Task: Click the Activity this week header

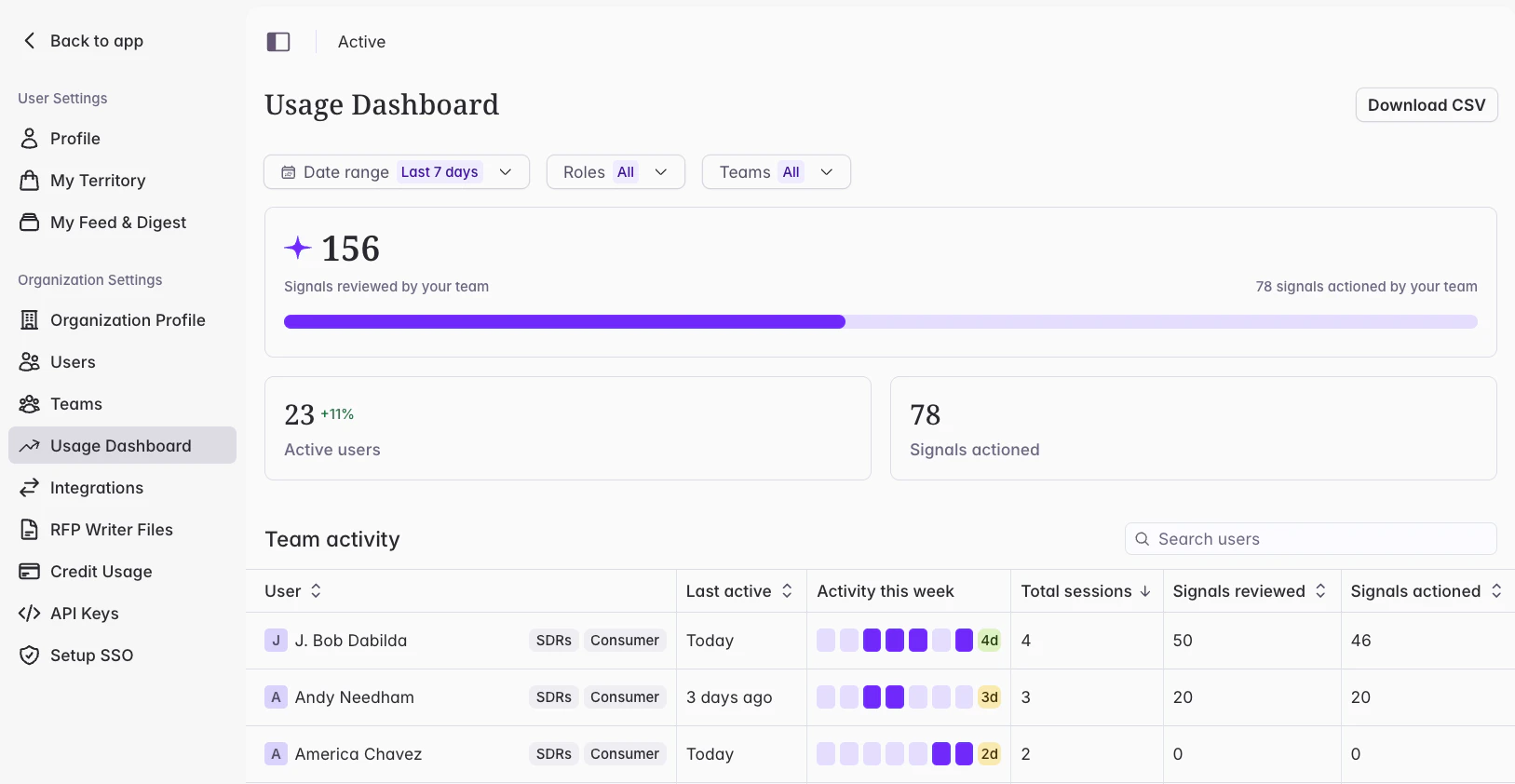Action: pos(886,591)
